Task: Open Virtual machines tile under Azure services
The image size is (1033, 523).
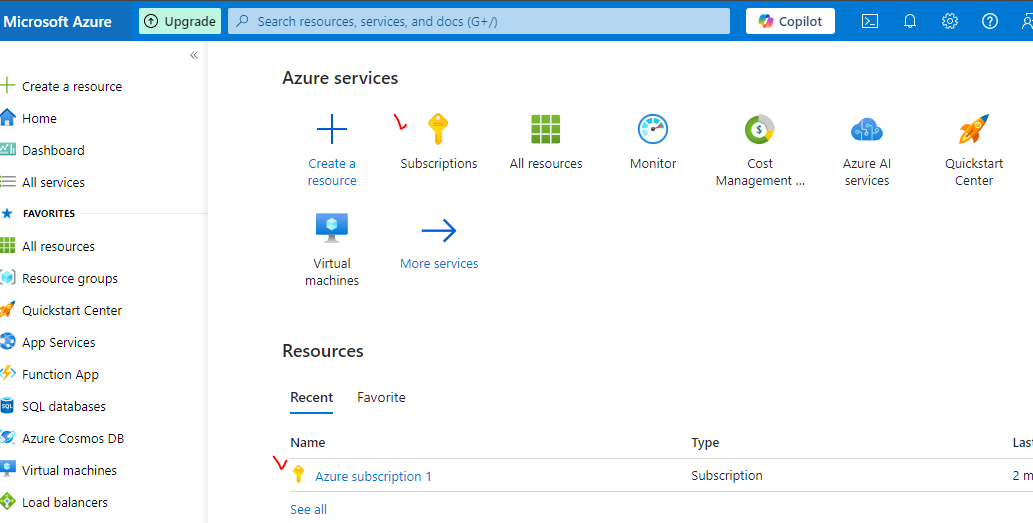Action: pyautogui.click(x=331, y=229)
